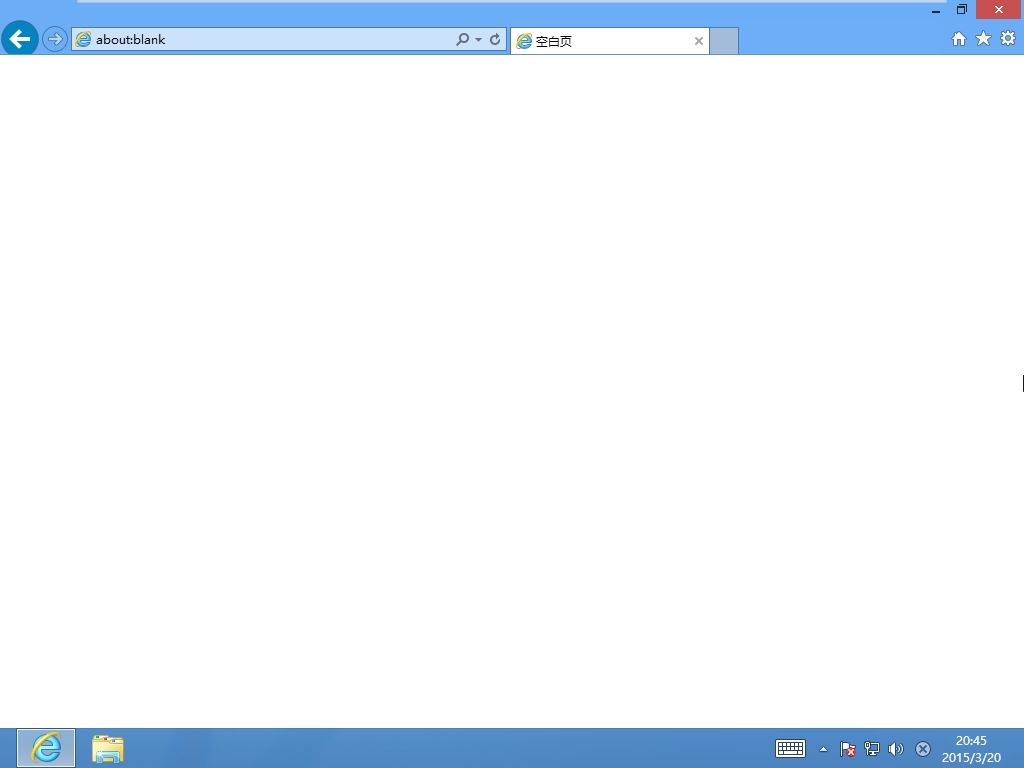Image resolution: width=1024 pixels, height=768 pixels.
Task: Click the Internet Explorer taskbar button
Action: [x=46, y=748]
